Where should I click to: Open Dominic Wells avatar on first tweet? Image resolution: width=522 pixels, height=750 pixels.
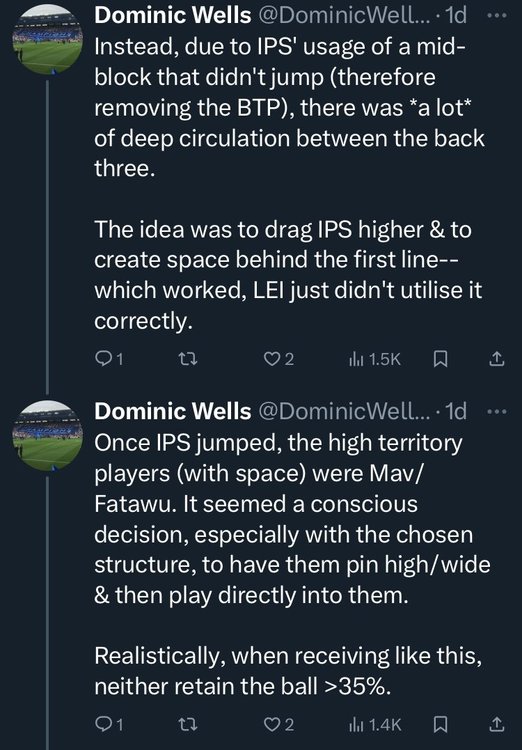[x=47, y=40]
